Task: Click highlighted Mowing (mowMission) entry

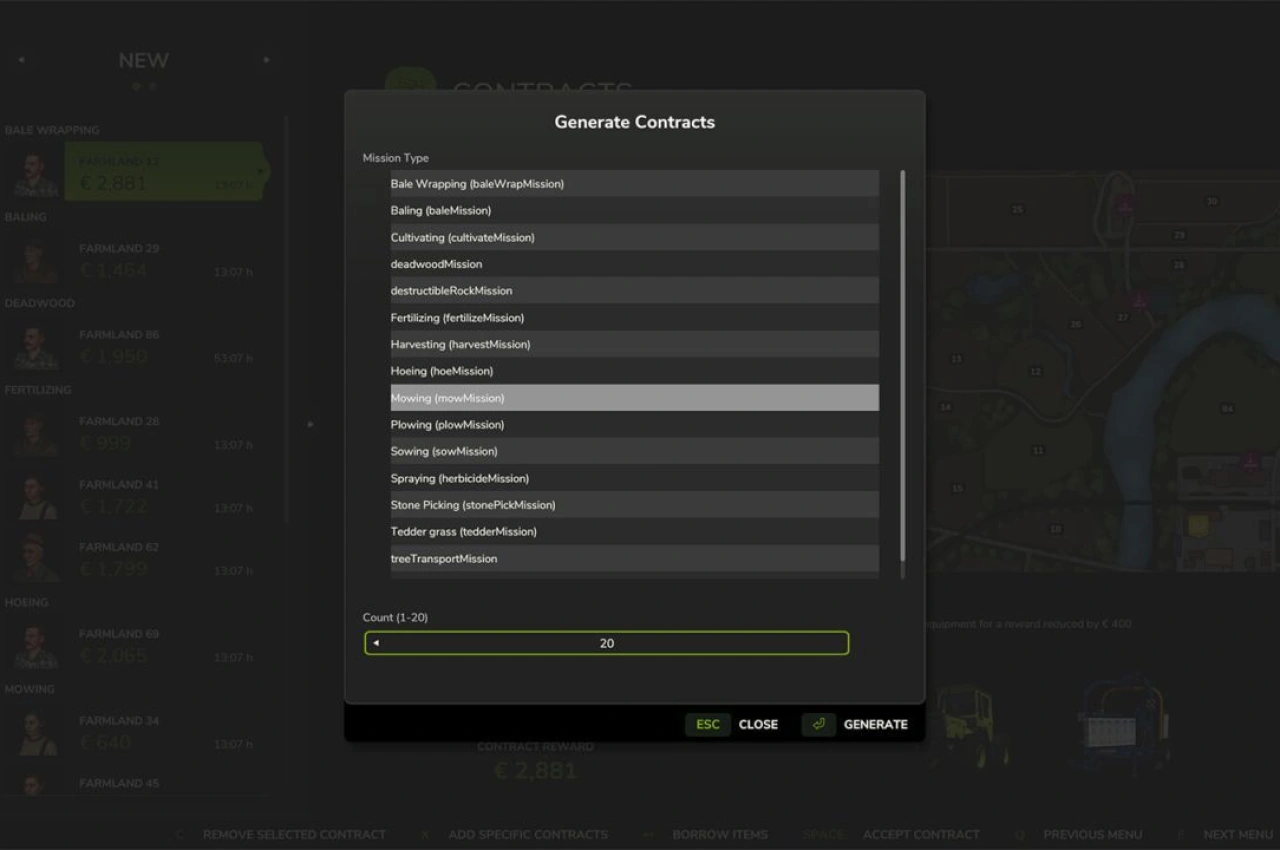Action: click(x=634, y=398)
